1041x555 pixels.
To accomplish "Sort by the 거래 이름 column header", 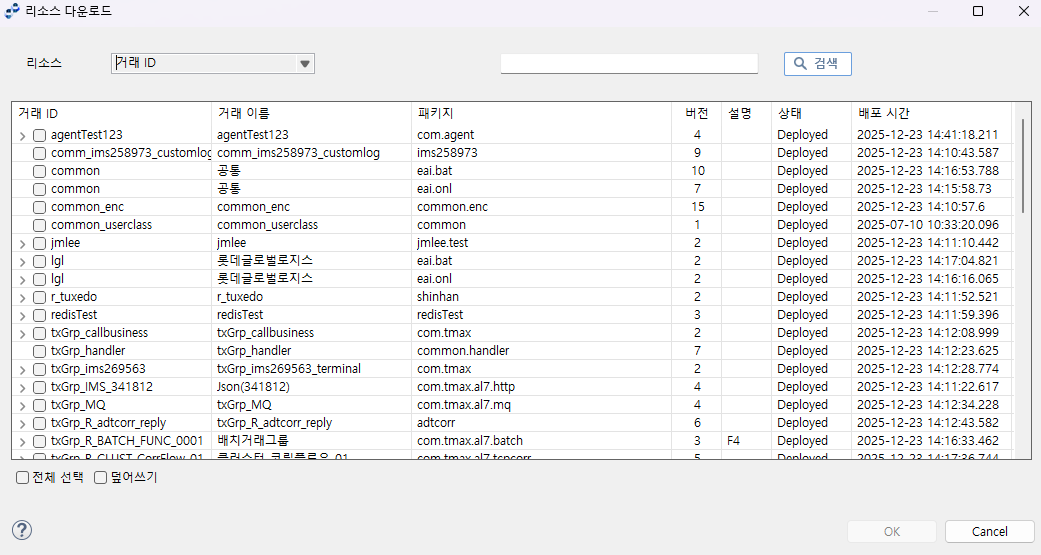I will [x=311, y=114].
